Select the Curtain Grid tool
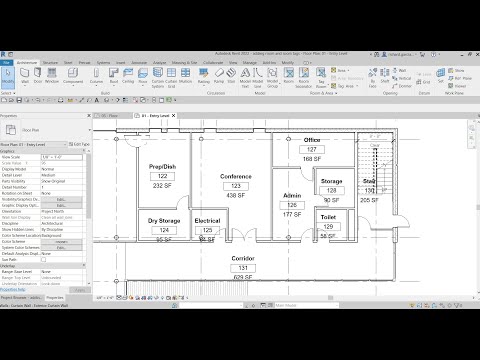Viewport: 480px width, 360px height. 171,78
